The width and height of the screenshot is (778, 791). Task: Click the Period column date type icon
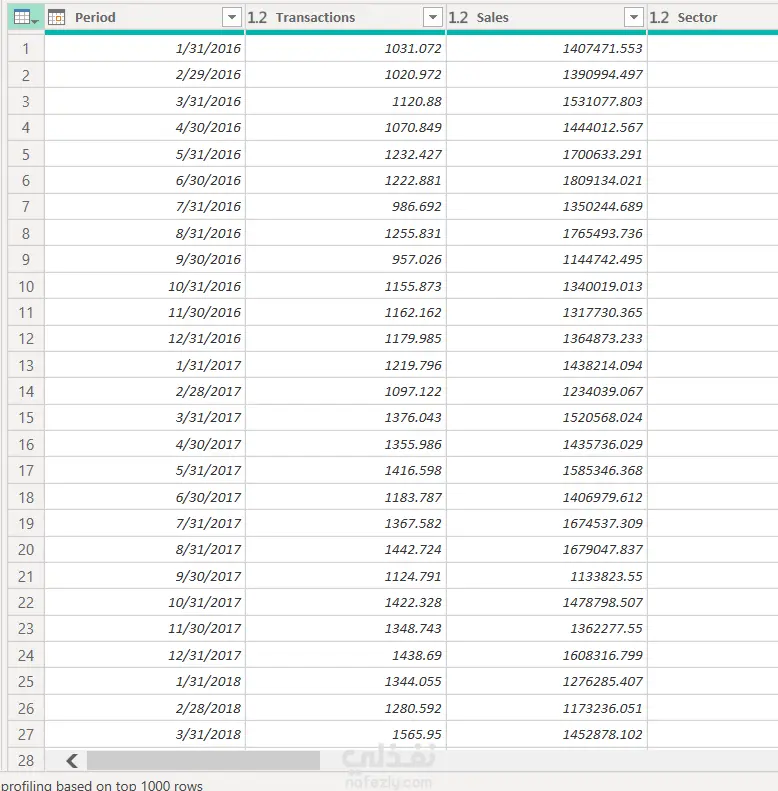coord(57,18)
